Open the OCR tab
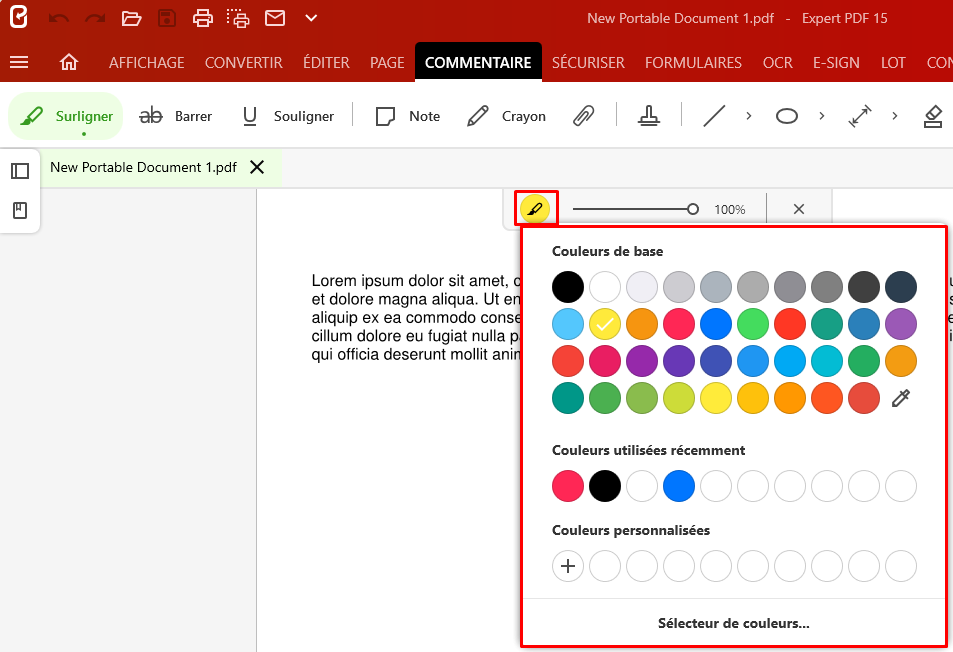This screenshot has width=953, height=652. click(777, 63)
